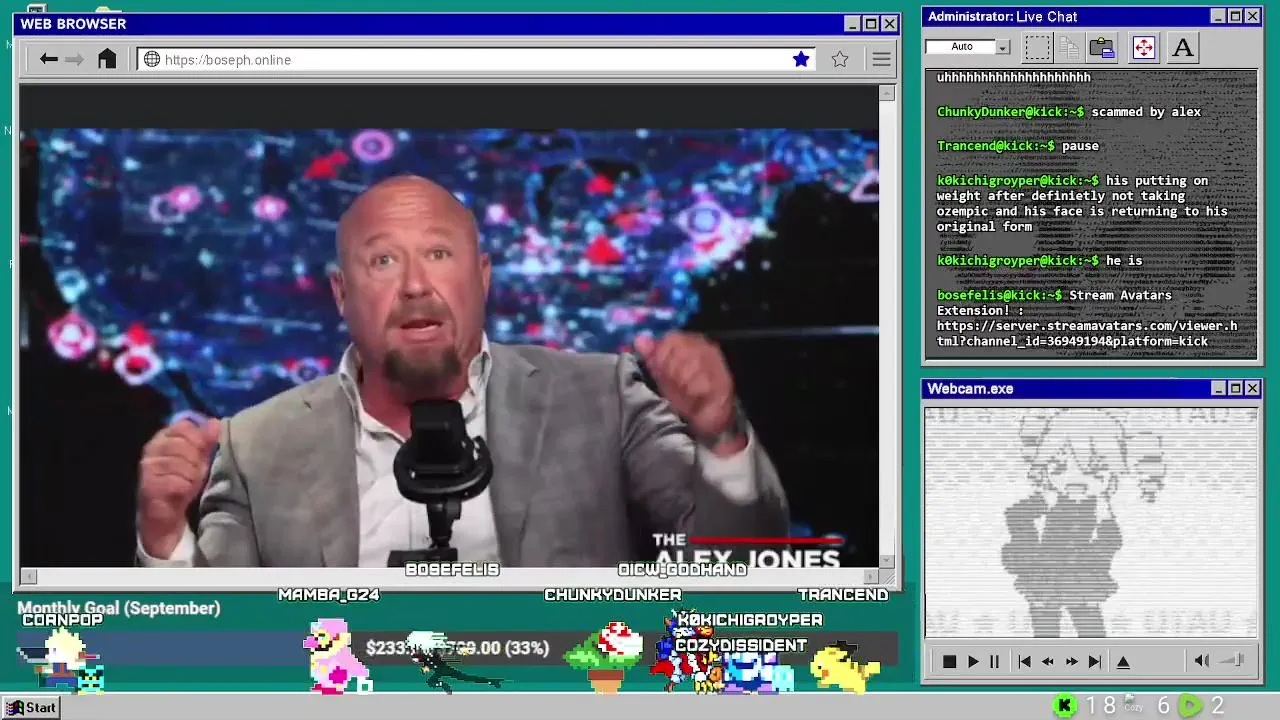Screen dimensions: 1280x720
Task: Click the COZYDISSIDENT avatar name
Action: pyautogui.click(x=741, y=646)
